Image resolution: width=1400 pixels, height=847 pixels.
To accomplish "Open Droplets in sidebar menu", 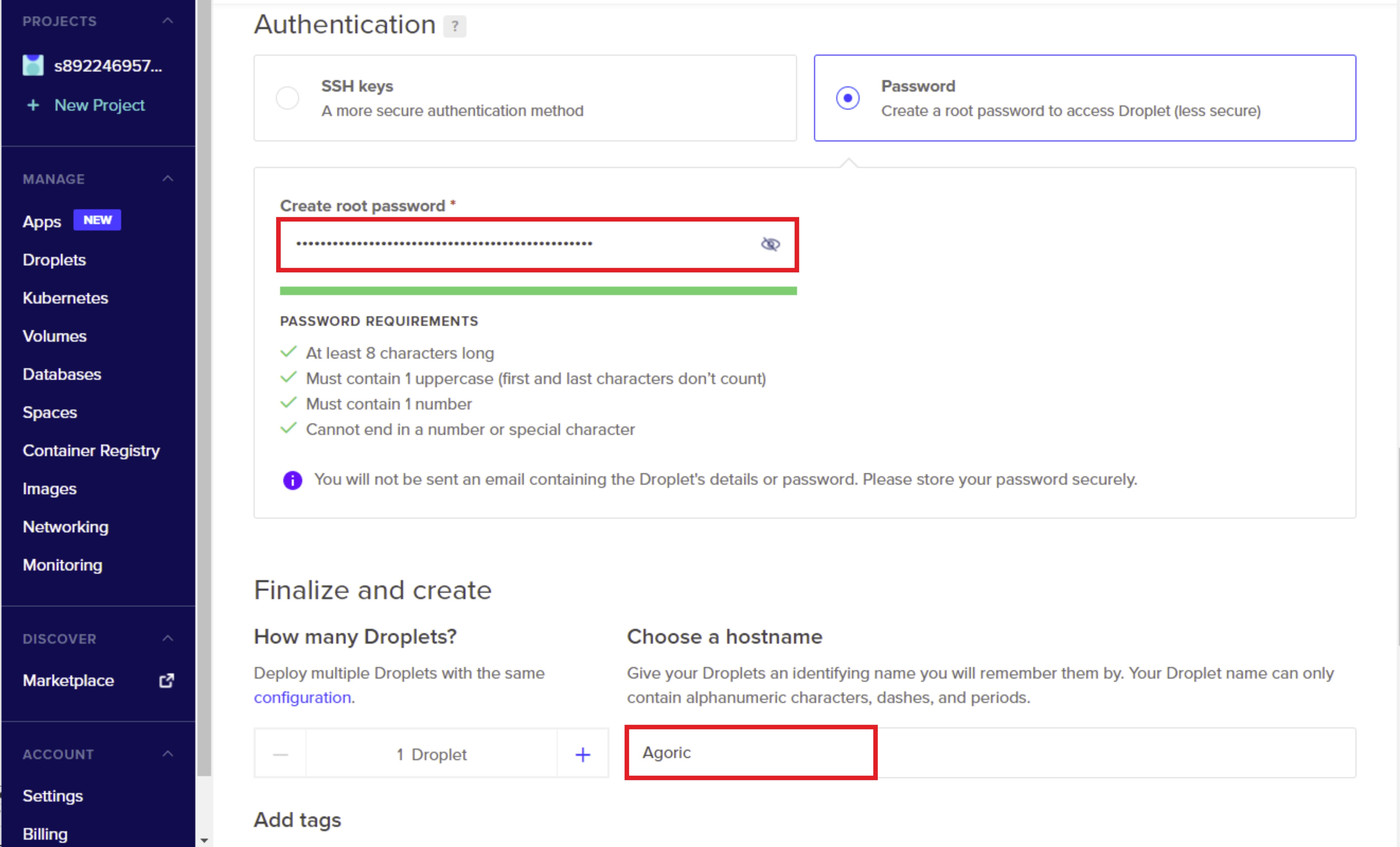I will 55,260.
